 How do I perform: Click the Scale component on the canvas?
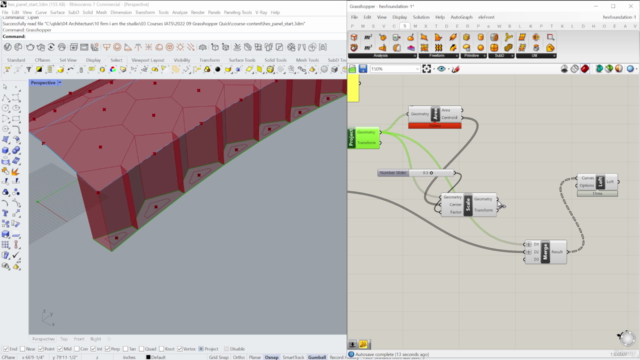point(468,204)
